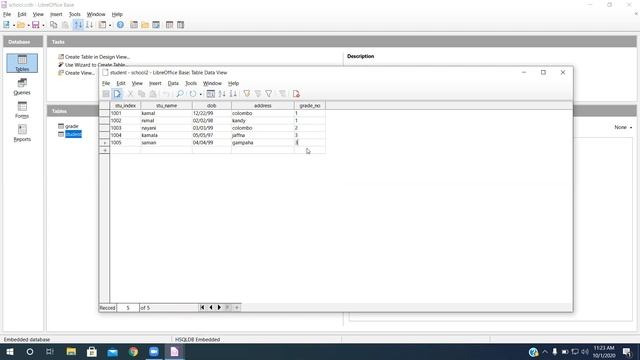Image resolution: width=640 pixels, height=360 pixels.
Task: Click Open folder icon in main toolbar
Action: click(21, 25)
